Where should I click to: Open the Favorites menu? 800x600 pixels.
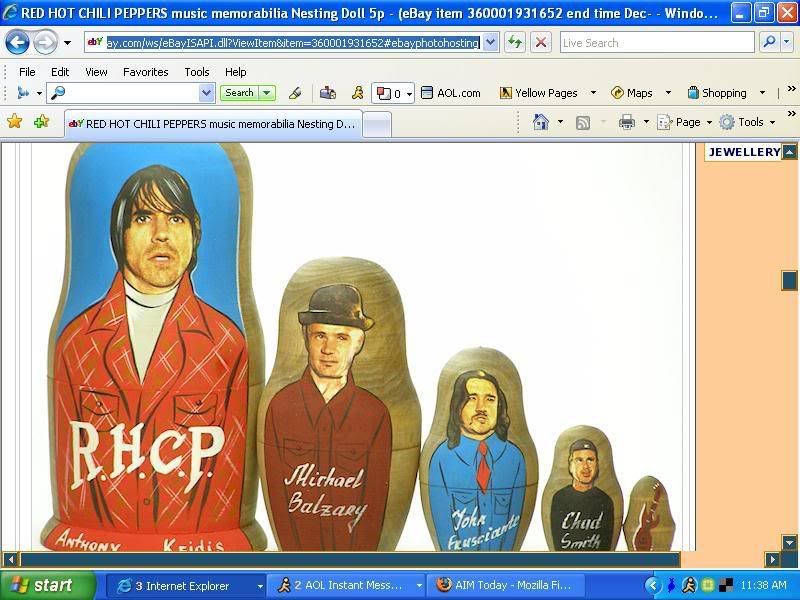(x=145, y=72)
